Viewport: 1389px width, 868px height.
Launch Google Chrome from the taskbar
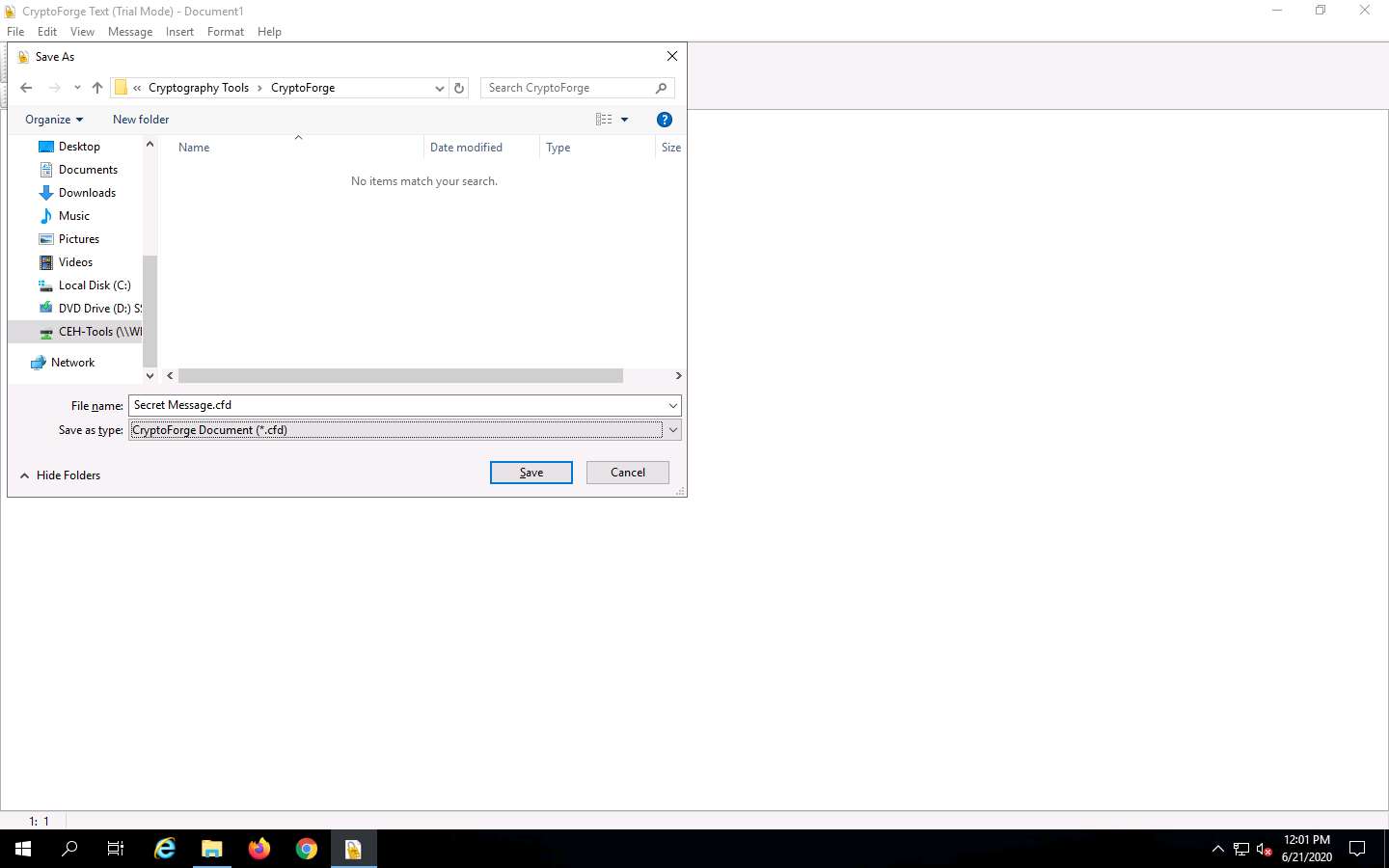click(x=306, y=849)
